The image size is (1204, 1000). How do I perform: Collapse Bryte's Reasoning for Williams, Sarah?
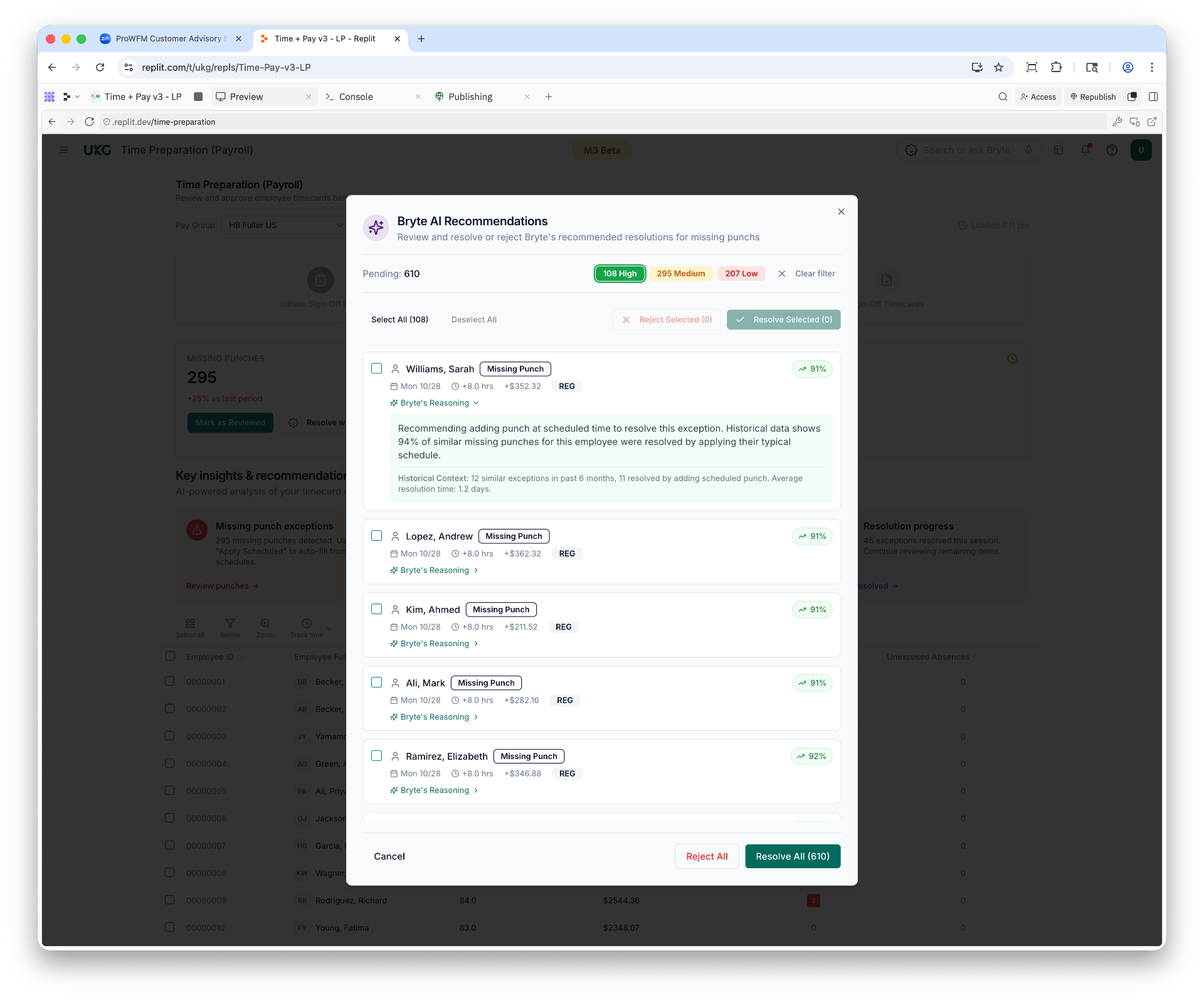pos(435,403)
